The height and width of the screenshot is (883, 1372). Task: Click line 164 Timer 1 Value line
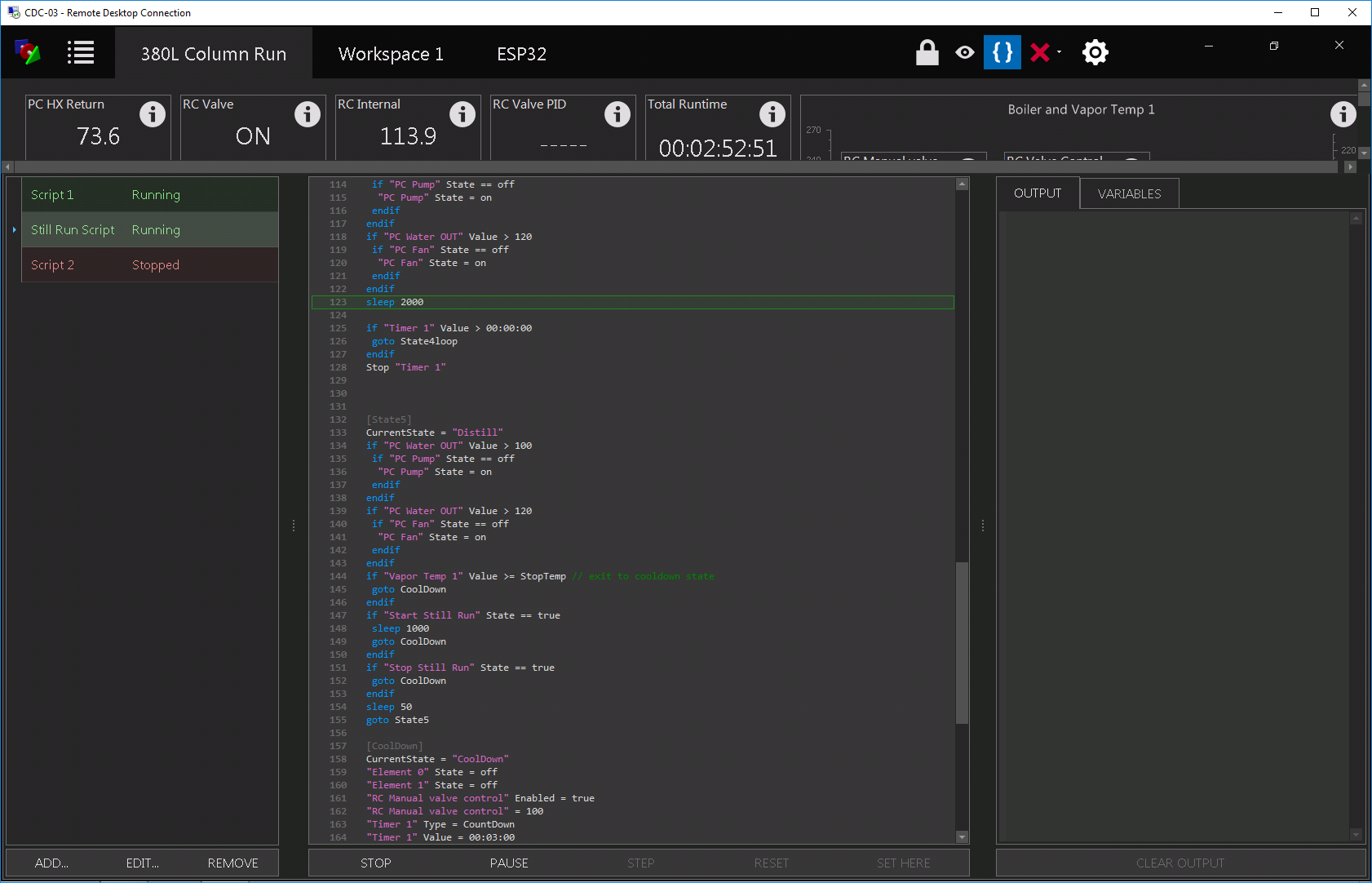440,837
